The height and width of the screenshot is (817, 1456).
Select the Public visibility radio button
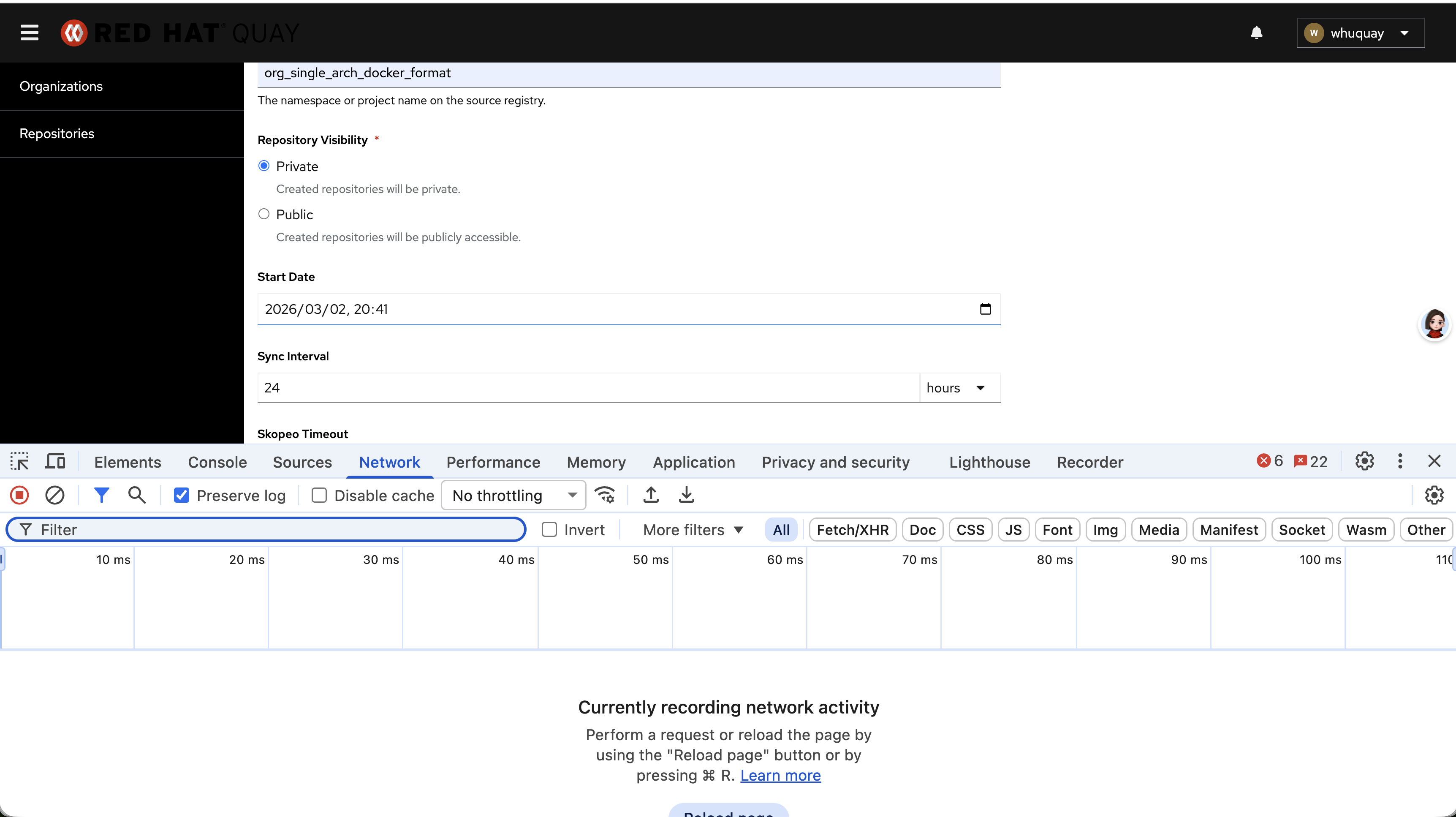click(x=264, y=214)
